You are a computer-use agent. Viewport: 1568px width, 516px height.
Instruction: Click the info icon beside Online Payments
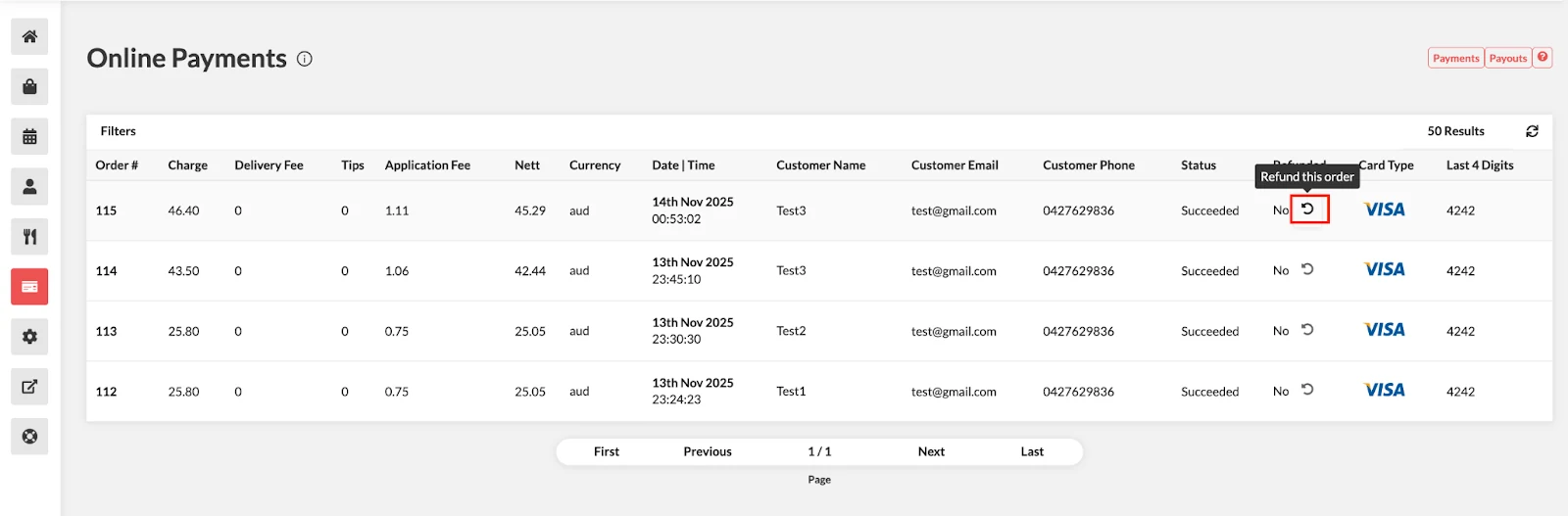(x=305, y=59)
